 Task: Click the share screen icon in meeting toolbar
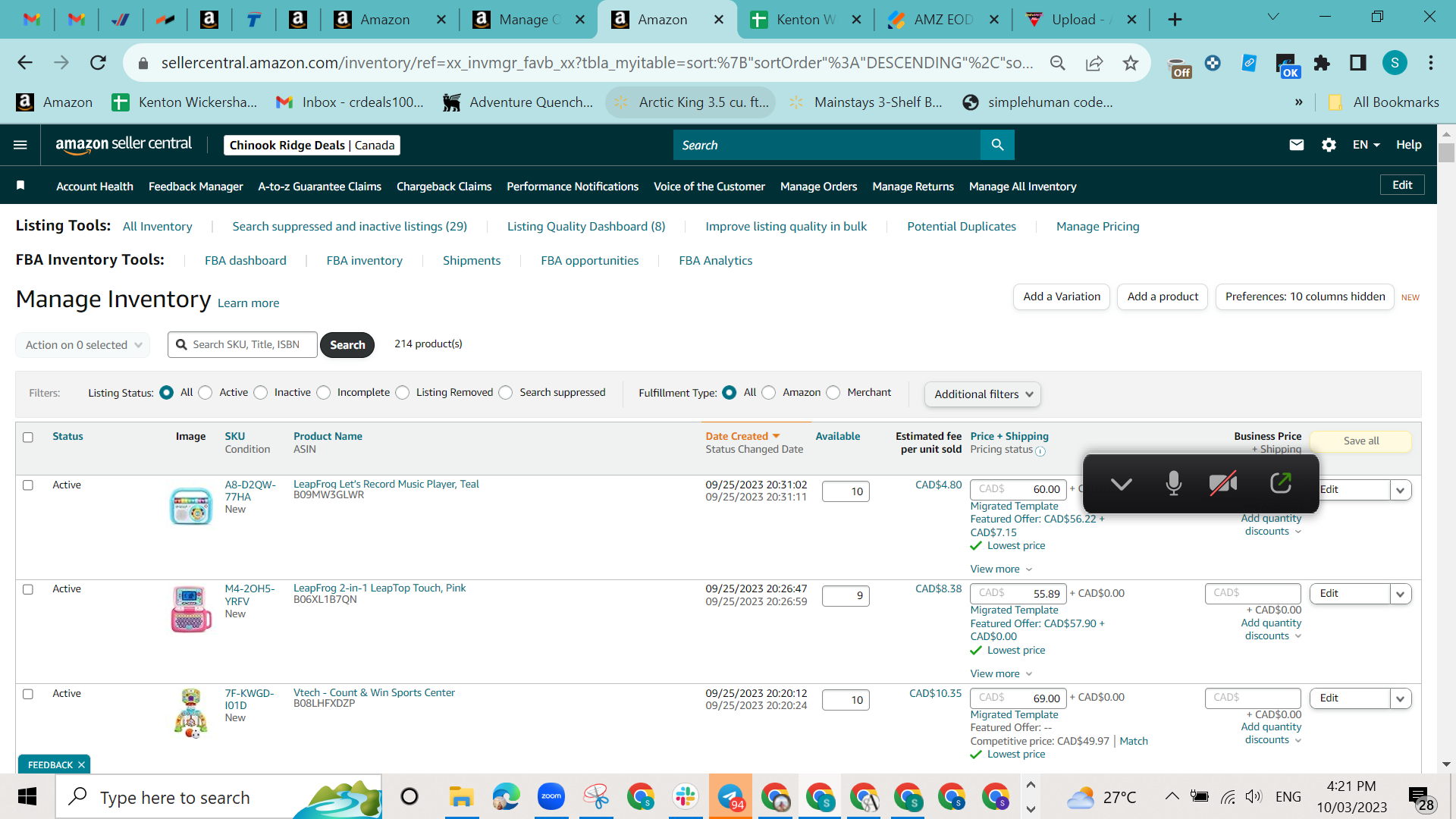(x=1281, y=483)
